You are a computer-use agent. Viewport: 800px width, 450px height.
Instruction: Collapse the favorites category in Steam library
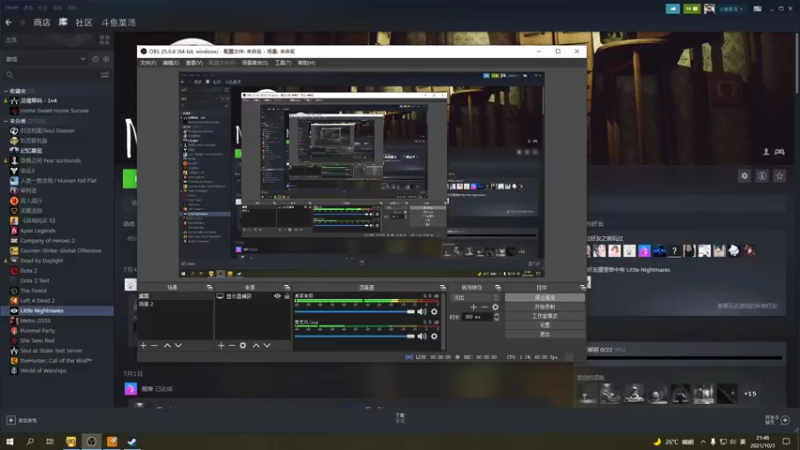(x=6, y=91)
